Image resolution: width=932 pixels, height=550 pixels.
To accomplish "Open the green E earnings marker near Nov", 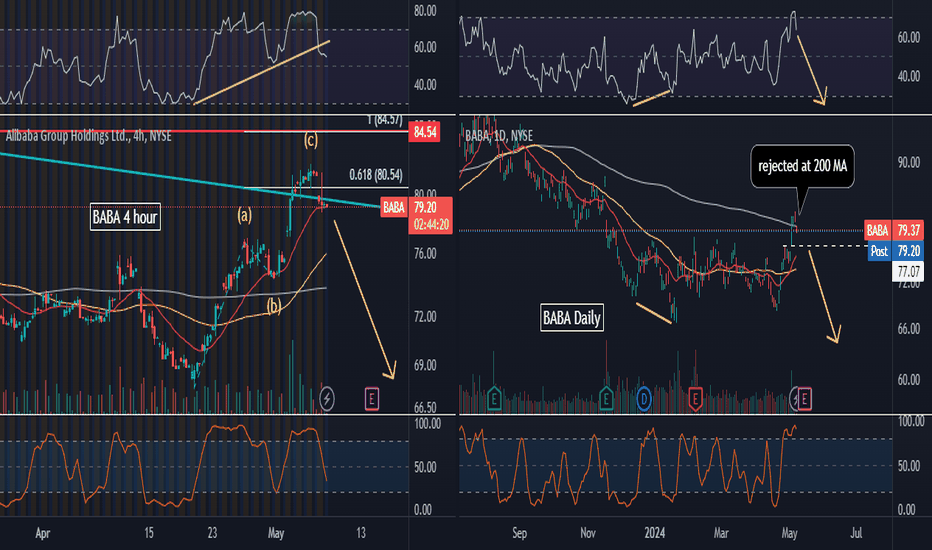I will point(606,398).
